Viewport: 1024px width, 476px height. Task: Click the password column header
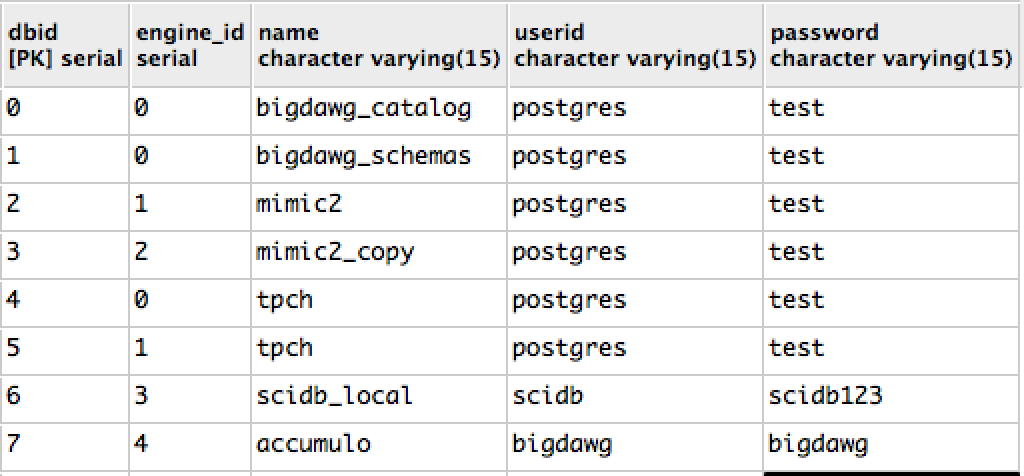click(x=892, y=46)
